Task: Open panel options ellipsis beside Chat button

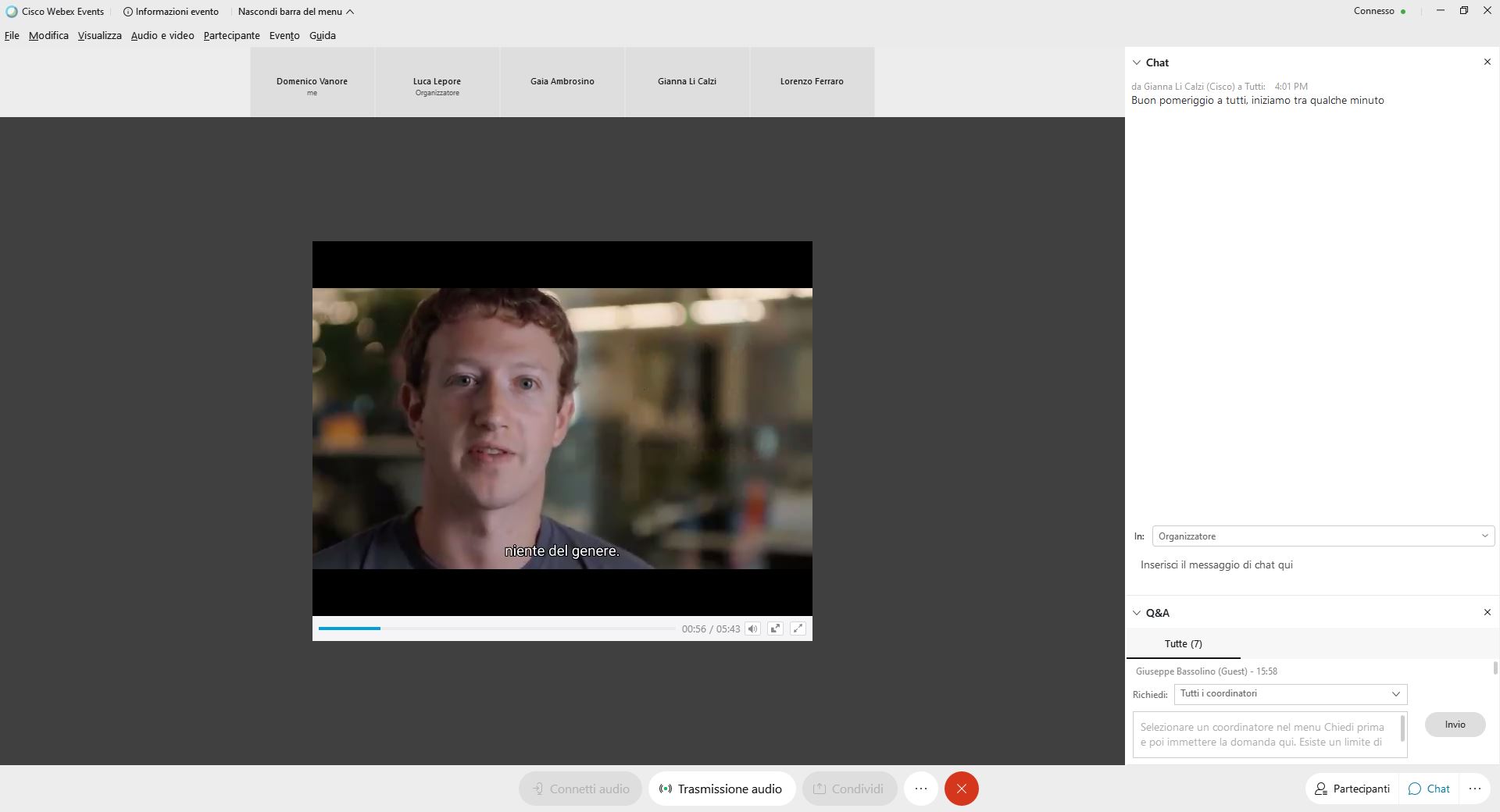Action: pyautogui.click(x=1475, y=789)
